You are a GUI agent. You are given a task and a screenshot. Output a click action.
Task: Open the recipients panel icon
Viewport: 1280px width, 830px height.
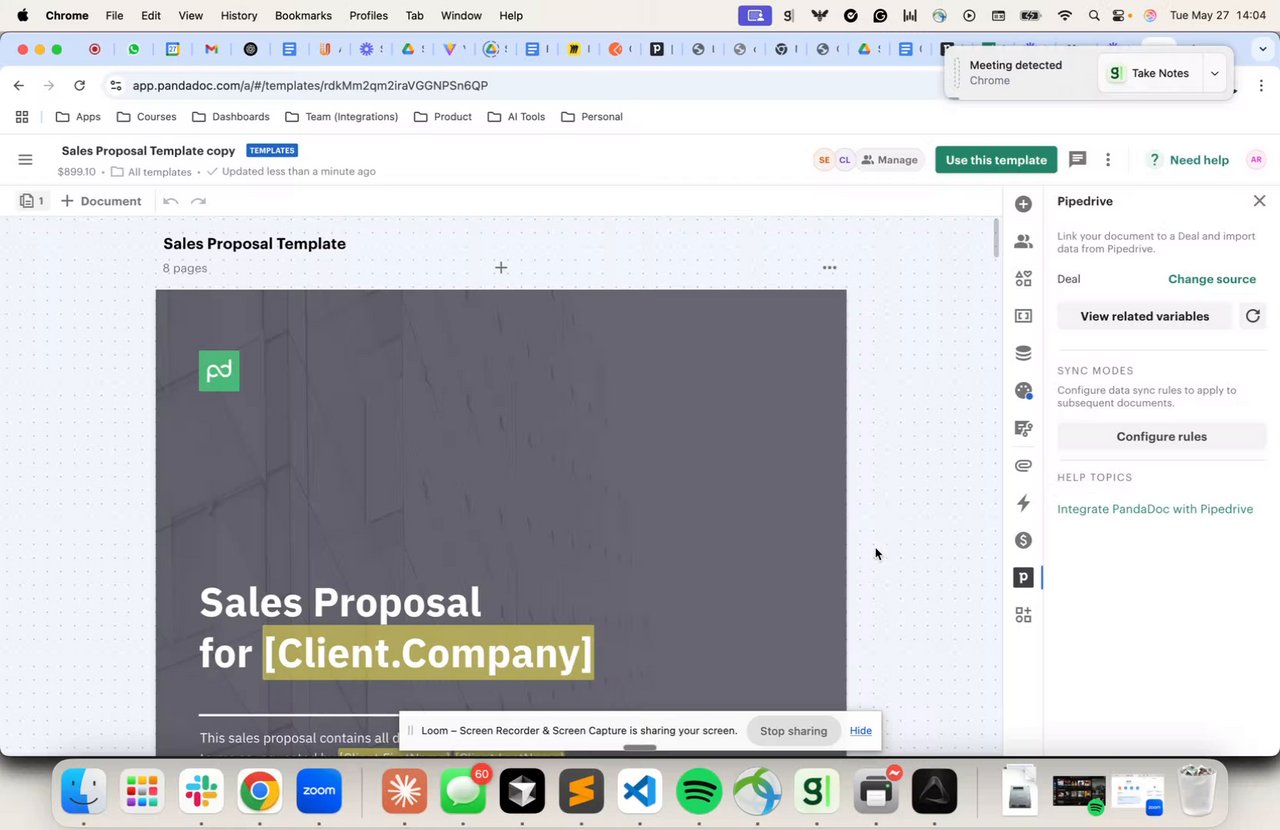pos(1023,241)
